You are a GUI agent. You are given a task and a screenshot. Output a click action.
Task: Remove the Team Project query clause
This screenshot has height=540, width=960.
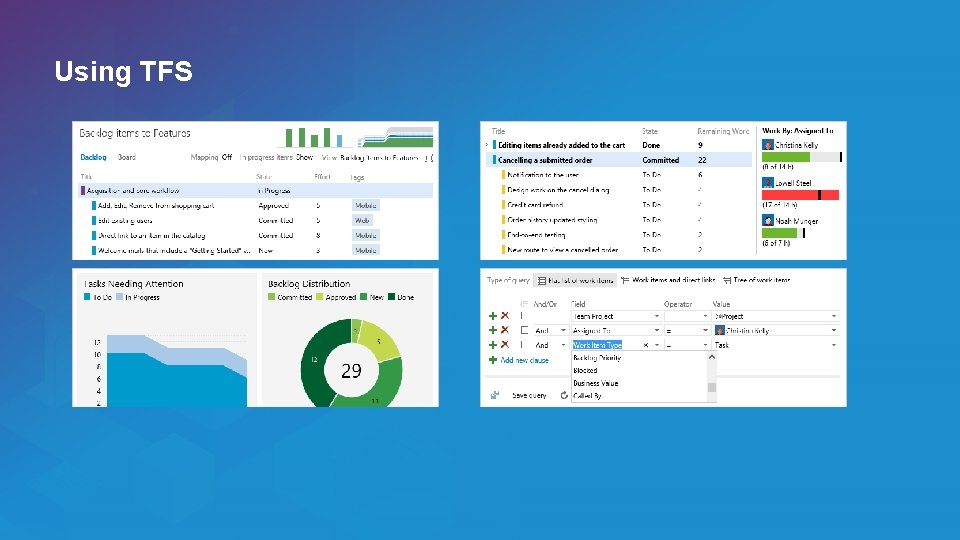point(505,316)
